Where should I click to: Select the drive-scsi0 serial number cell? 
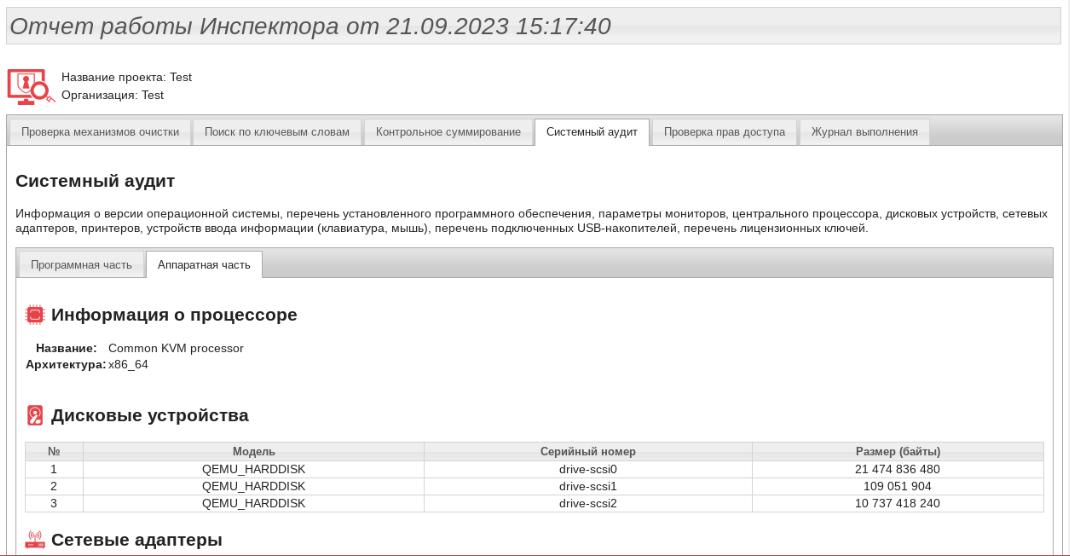588,469
